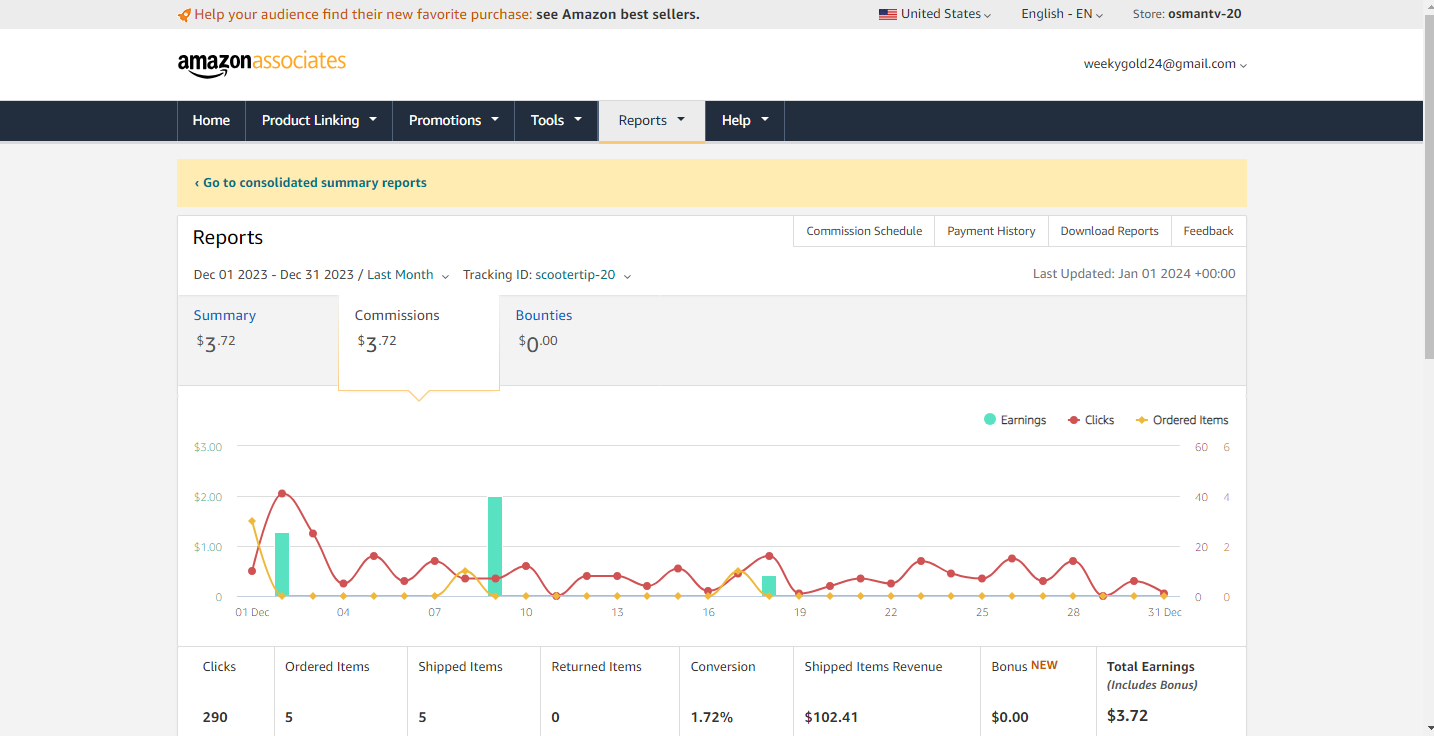Screen dimensions: 1434x736
Task: Click the Shipped Items column header
Action: (x=460, y=667)
